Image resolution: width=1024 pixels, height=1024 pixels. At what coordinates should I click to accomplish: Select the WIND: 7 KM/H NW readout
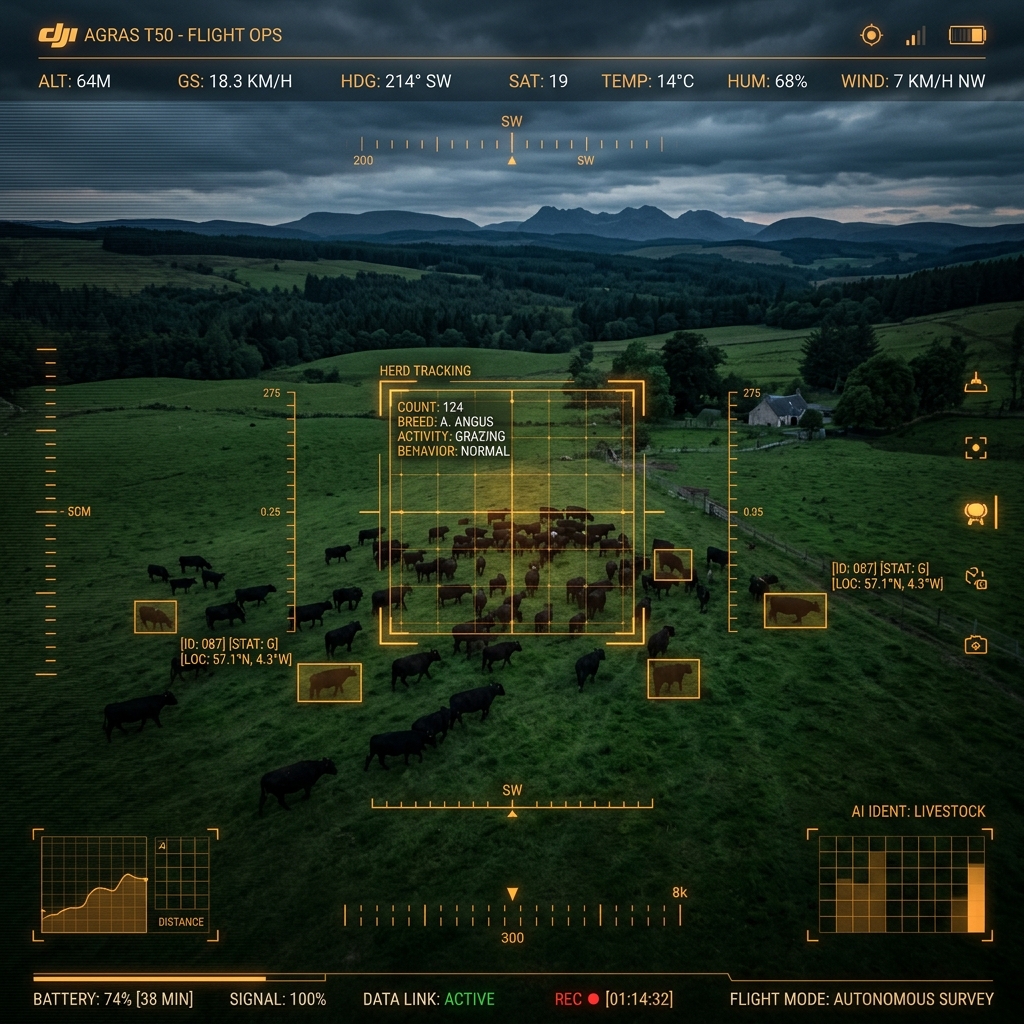[913, 82]
